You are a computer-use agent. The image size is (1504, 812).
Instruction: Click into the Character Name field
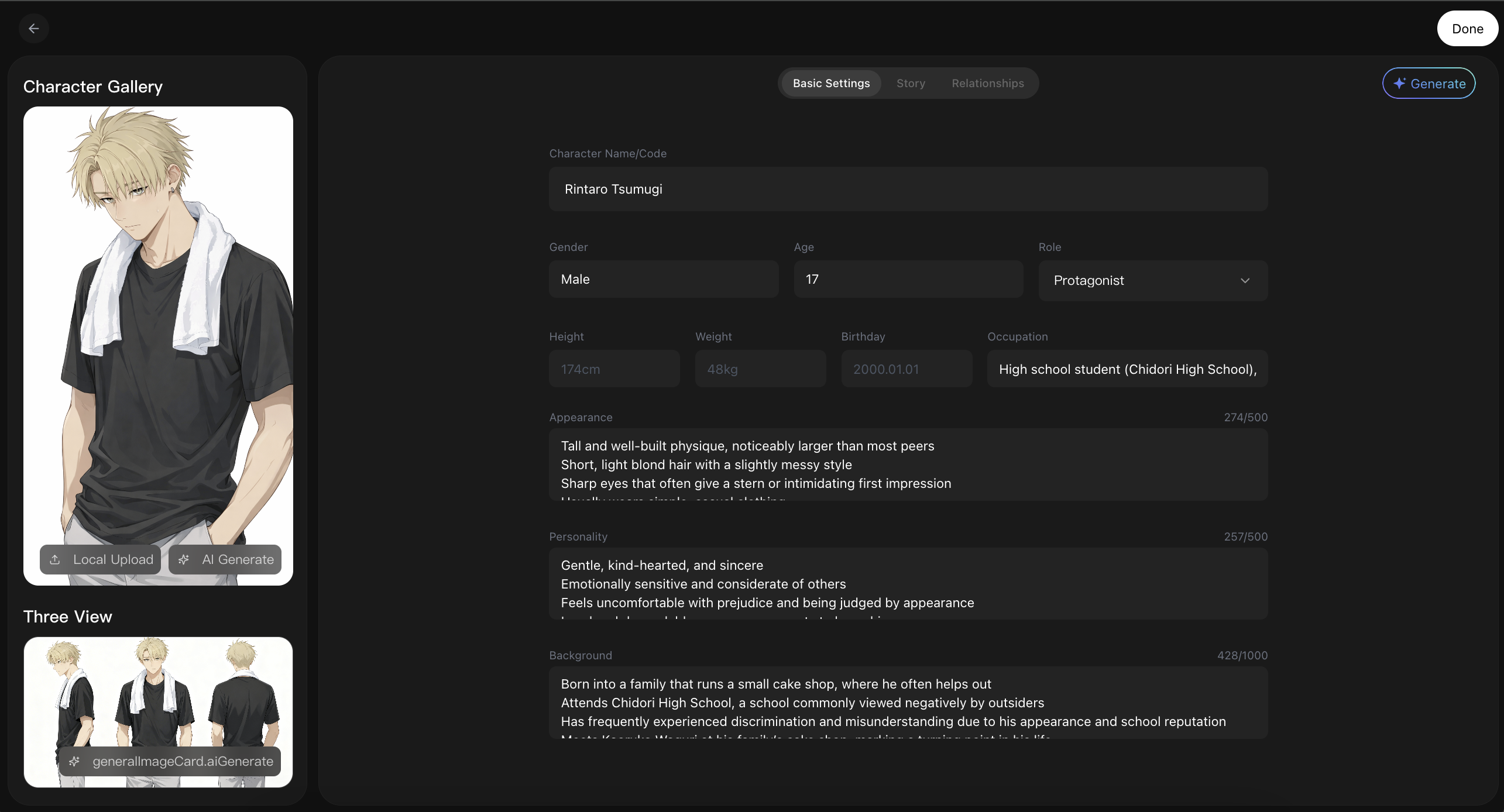coord(908,189)
